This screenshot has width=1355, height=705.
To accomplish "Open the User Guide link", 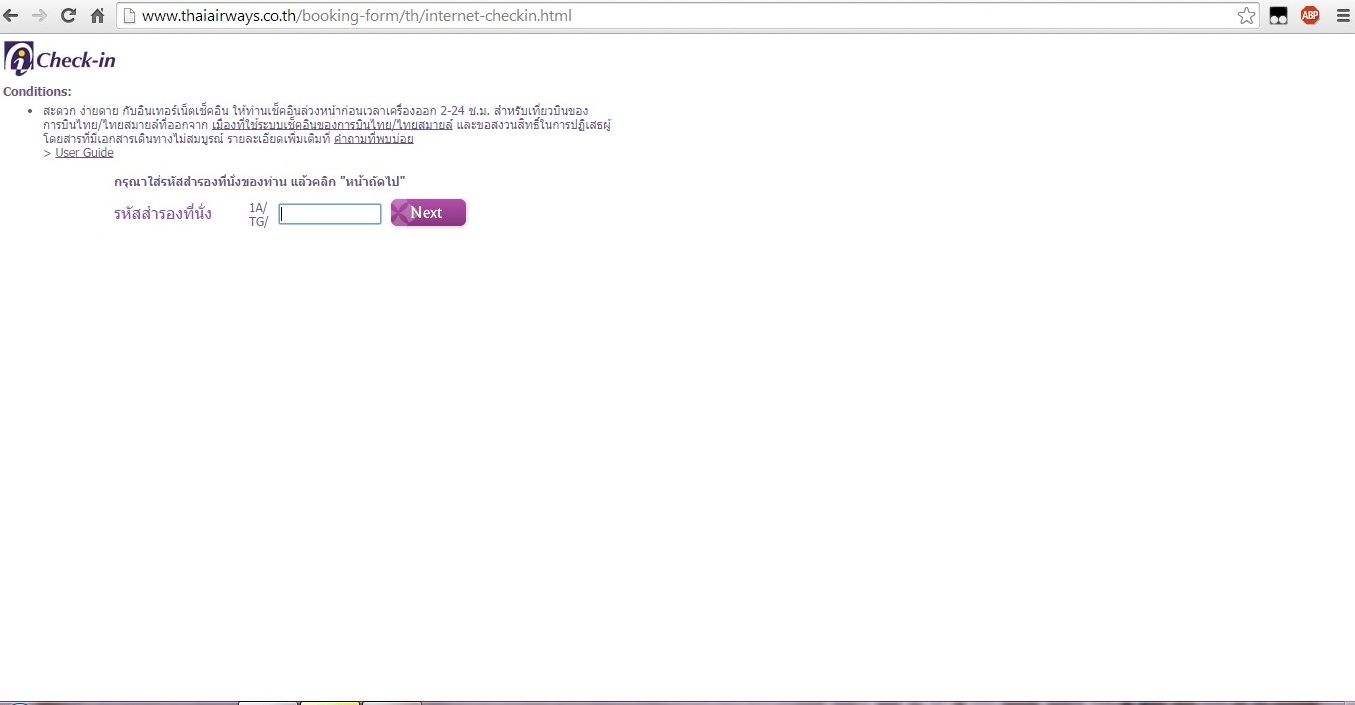I will [x=84, y=153].
